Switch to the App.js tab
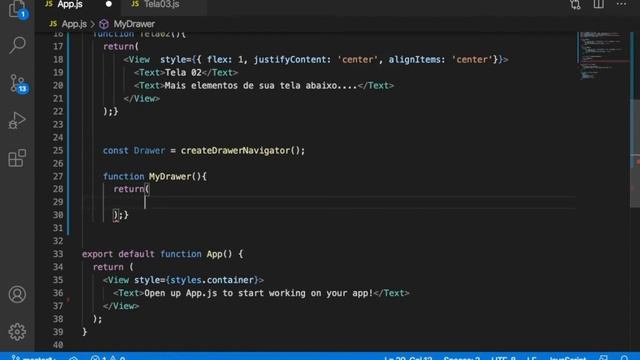 [69, 4]
